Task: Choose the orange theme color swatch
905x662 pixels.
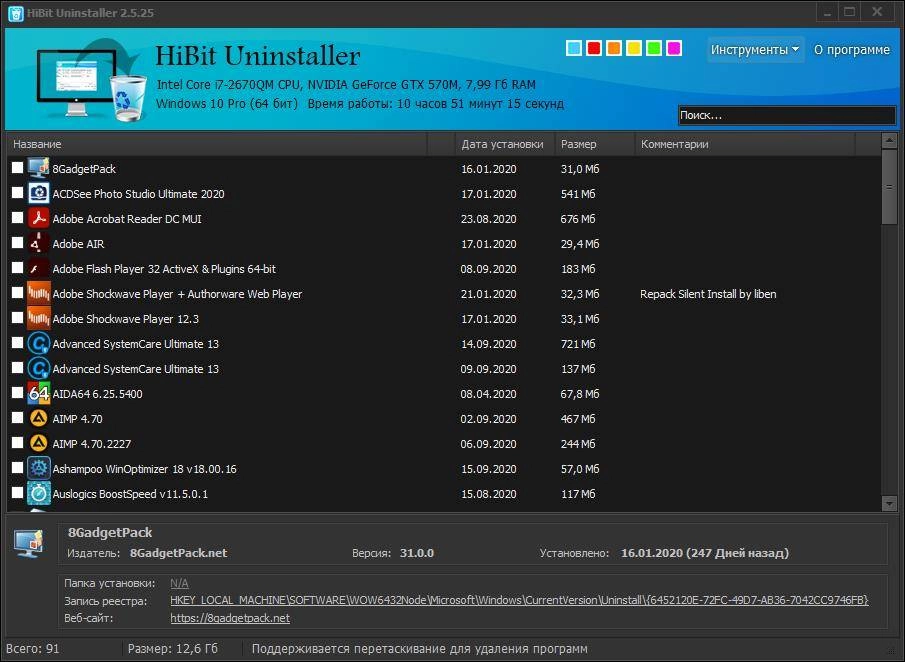Action: pos(614,48)
